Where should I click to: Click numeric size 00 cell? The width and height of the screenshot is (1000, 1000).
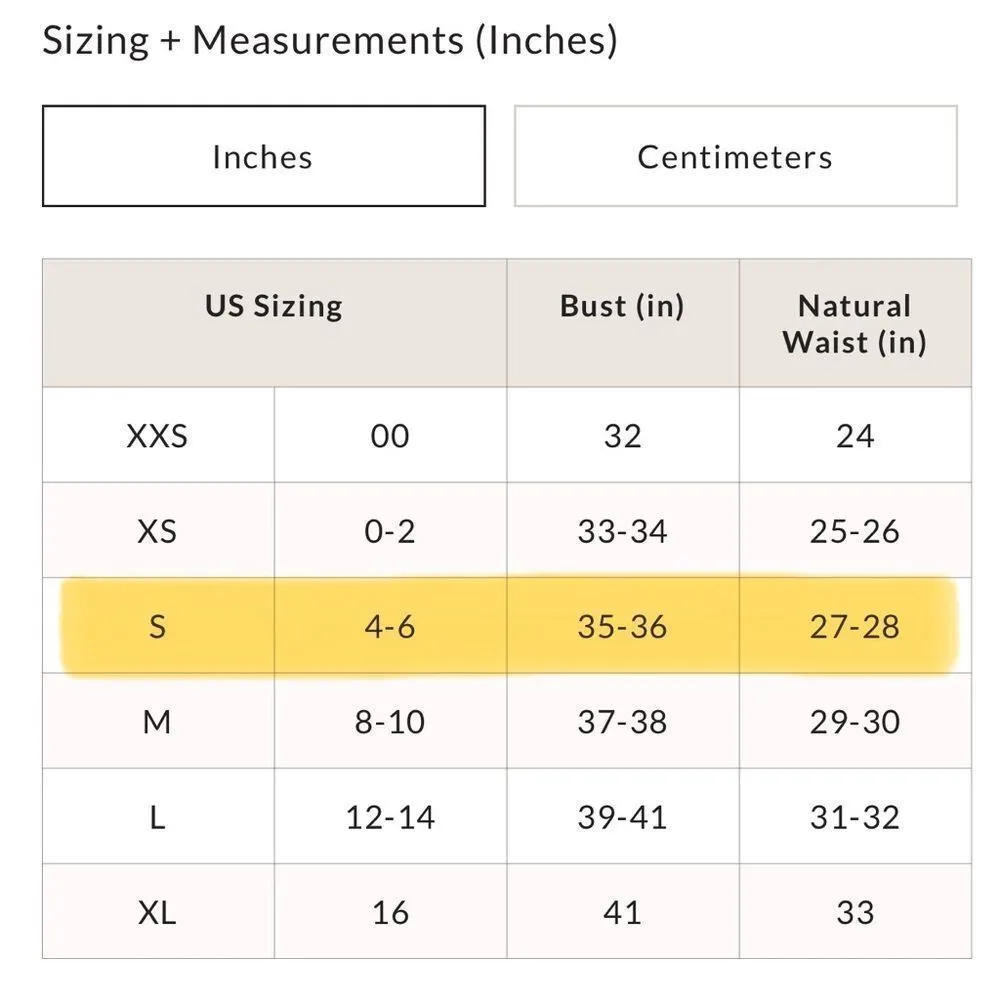tap(390, 436)
